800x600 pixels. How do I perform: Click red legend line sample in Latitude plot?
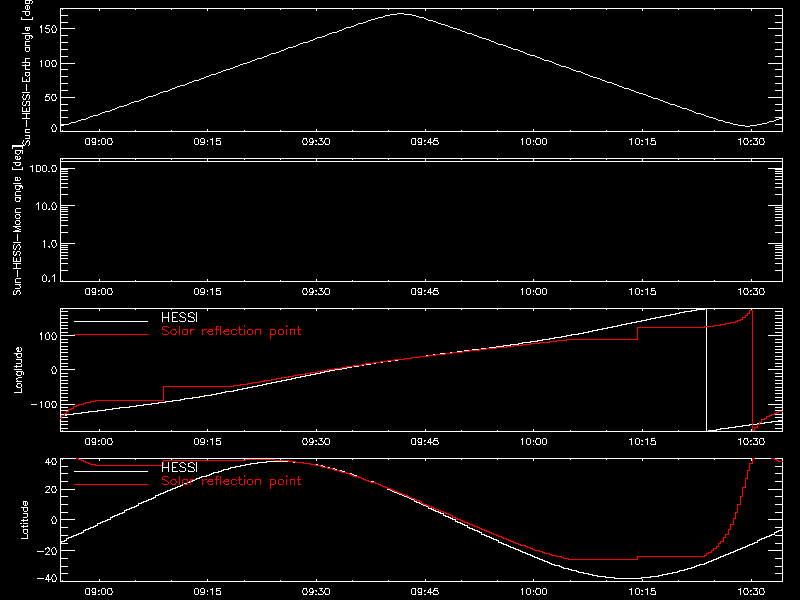(x=111, y=485)
